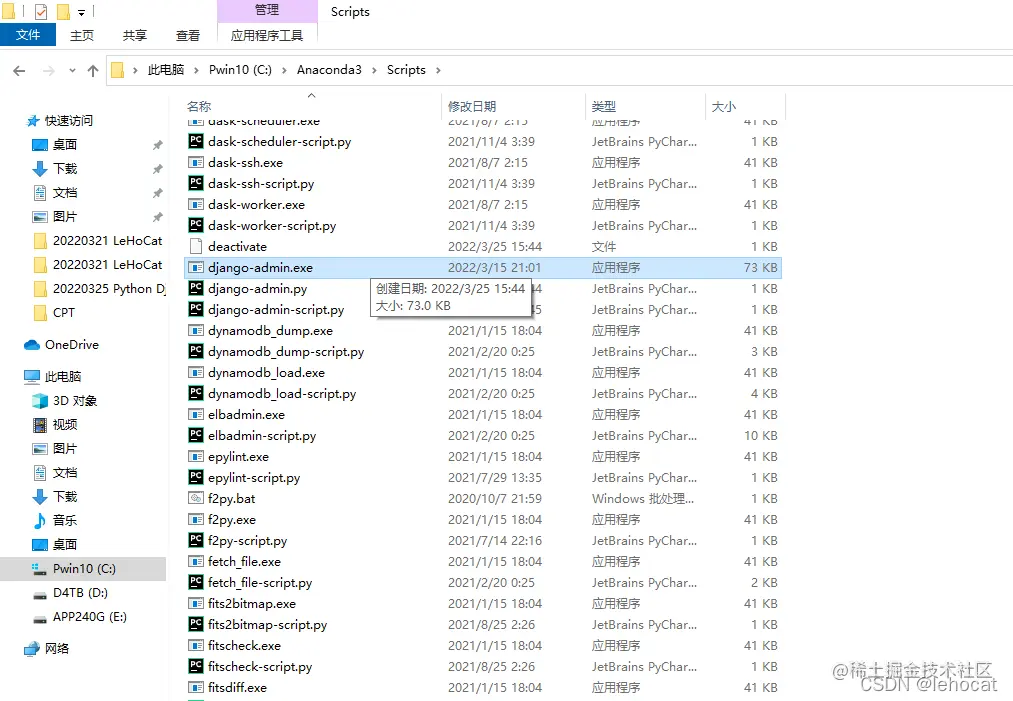Select the deactivate file icon
Viewport: 1013px width, 701px height.
pos(196,246)
